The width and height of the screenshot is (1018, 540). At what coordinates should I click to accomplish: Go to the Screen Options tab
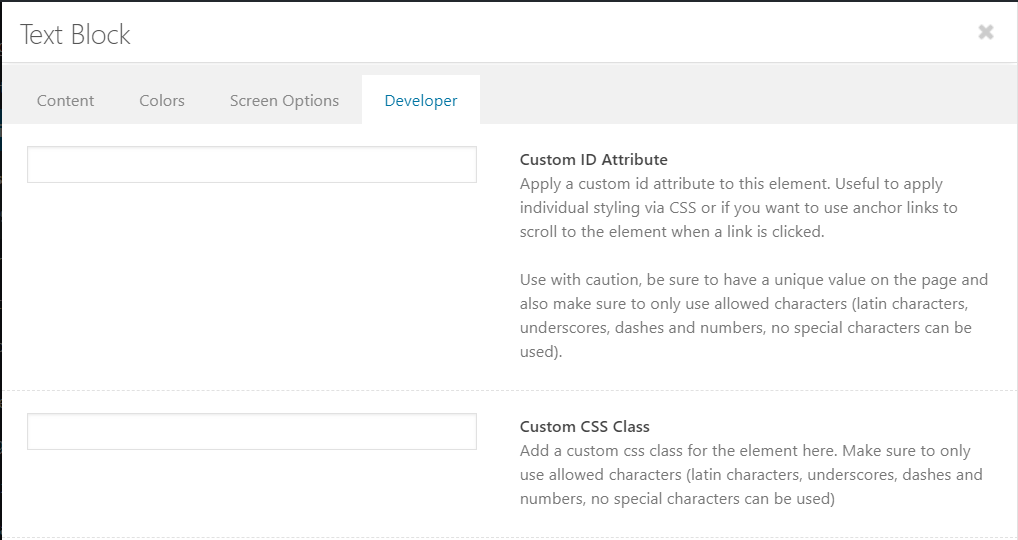click(x=284, y=100)
